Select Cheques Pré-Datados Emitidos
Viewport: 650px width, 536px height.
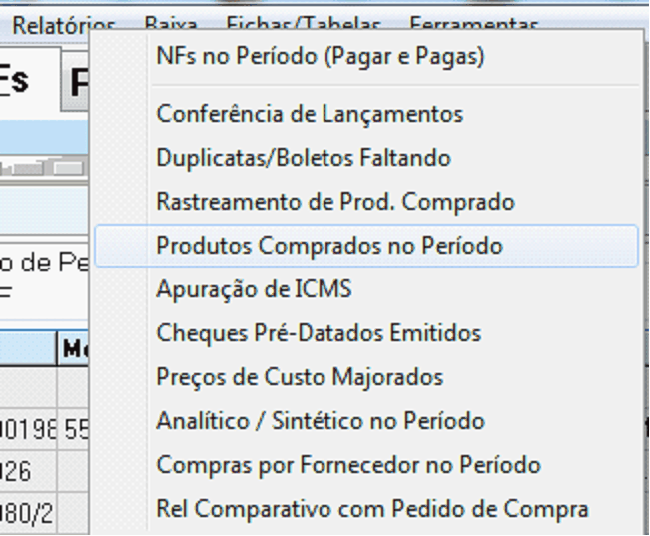tap(318, 334)
